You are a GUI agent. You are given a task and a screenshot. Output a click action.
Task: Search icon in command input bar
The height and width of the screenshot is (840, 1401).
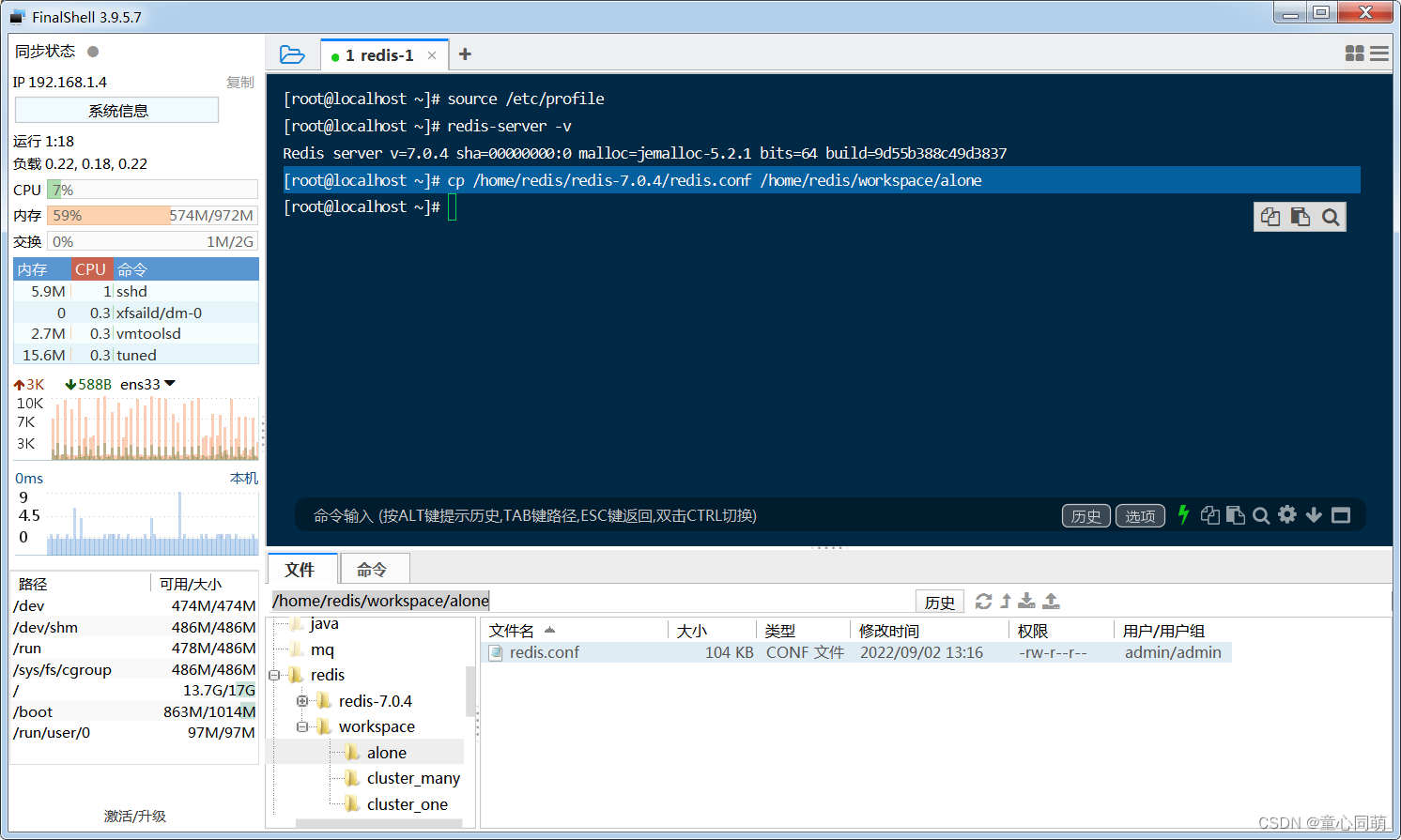pyautogui.click(x=1261, y=515)
